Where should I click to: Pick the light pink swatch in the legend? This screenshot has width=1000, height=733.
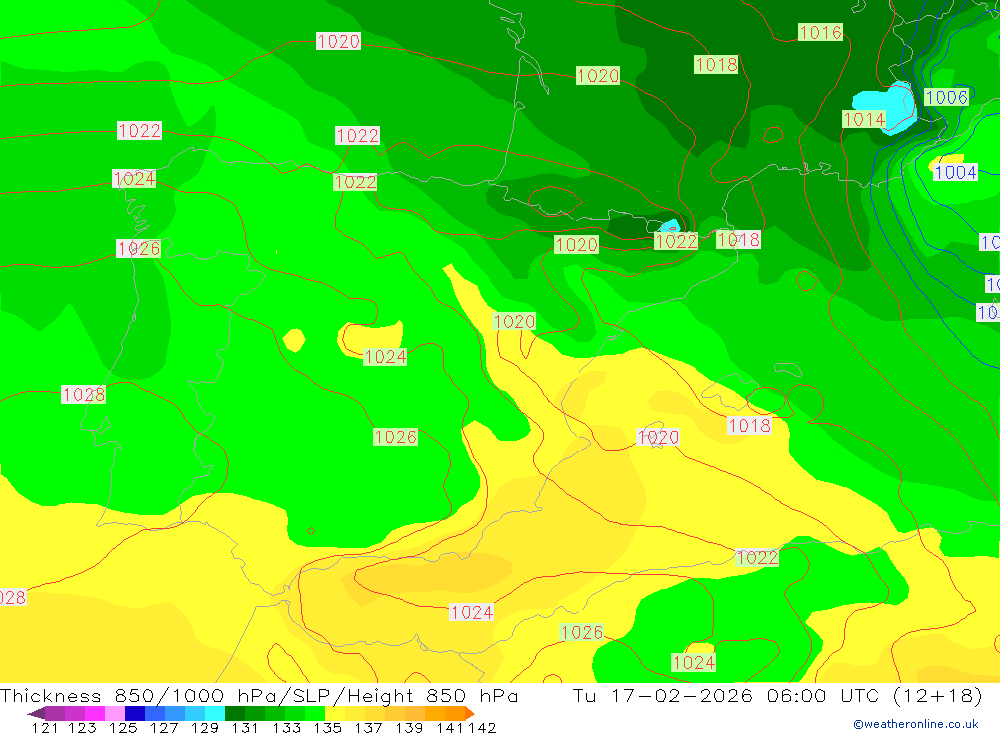[115, 714]
